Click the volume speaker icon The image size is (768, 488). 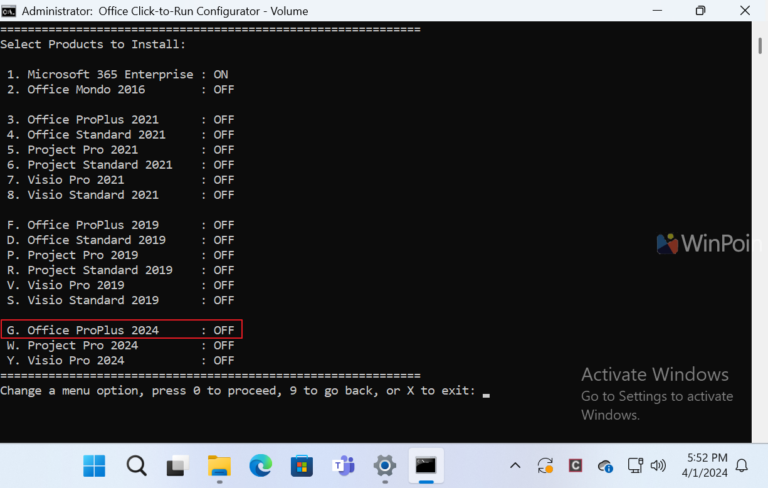point(658,466)
